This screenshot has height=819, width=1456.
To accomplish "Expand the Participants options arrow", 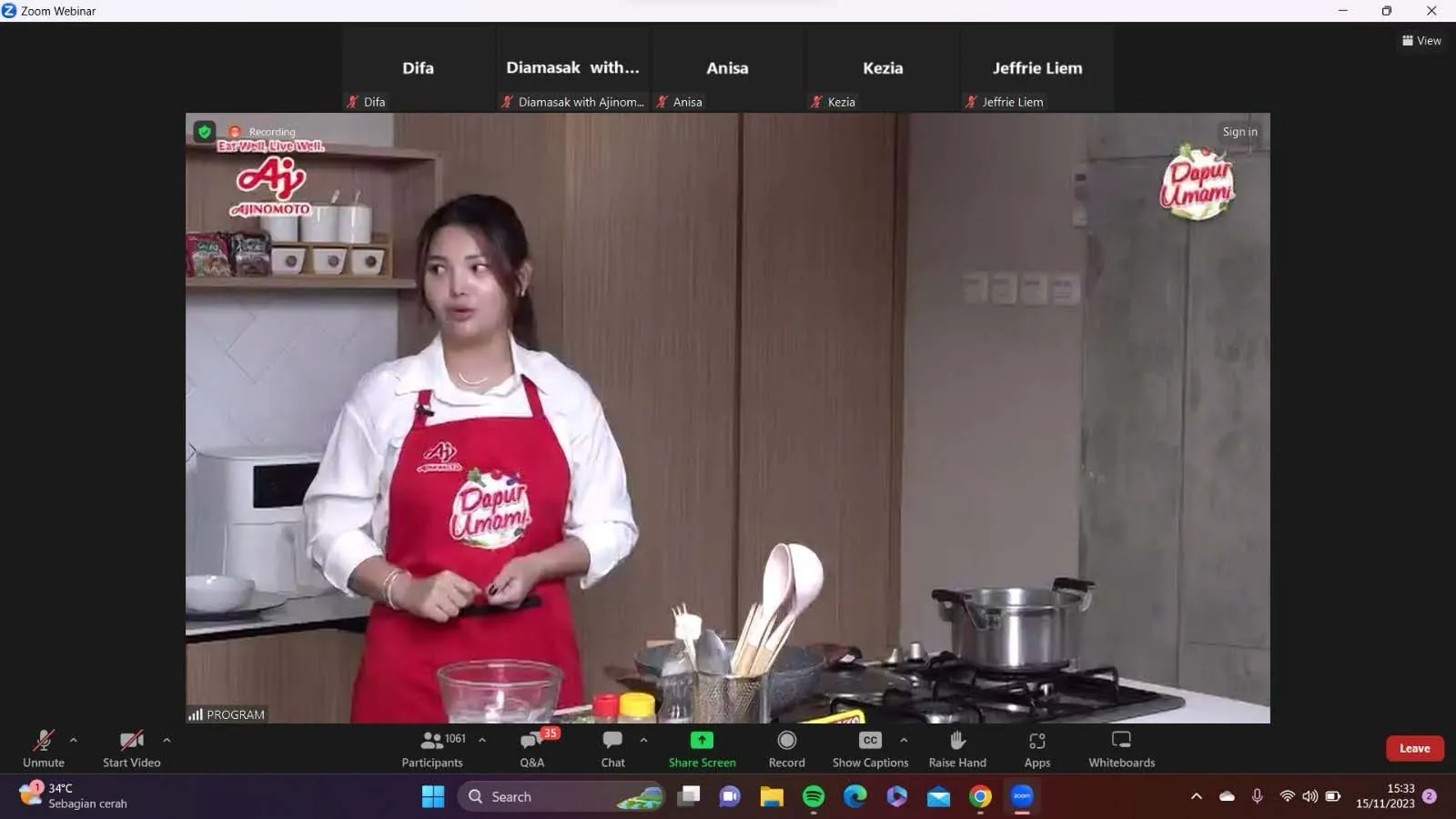I will 482,740.
